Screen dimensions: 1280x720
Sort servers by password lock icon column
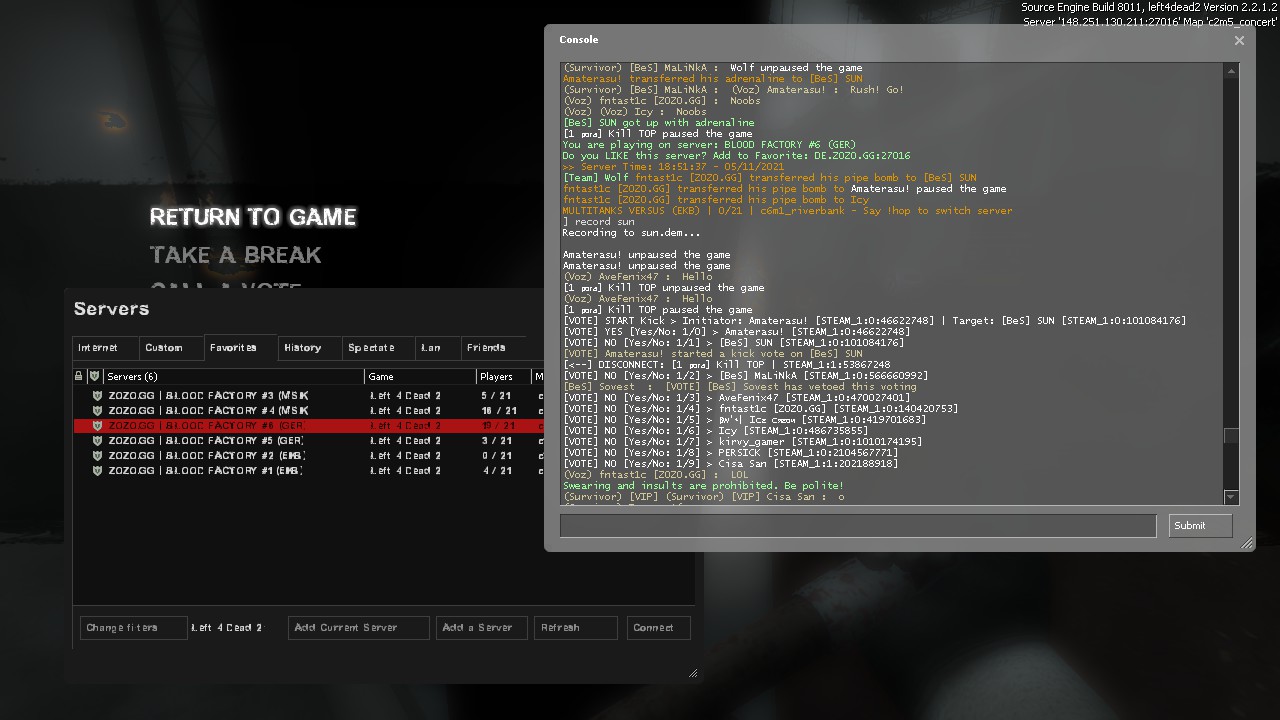(x=79, y=377)
